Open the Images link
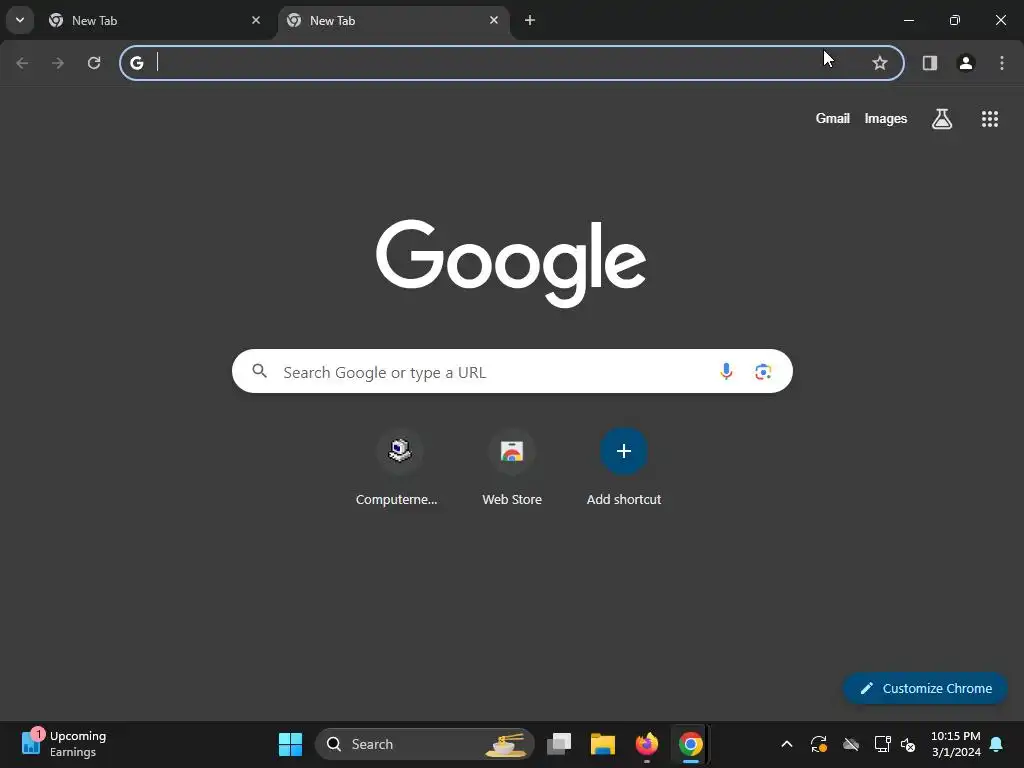Screen dimensions: 1024x768 tap(886, 118)
